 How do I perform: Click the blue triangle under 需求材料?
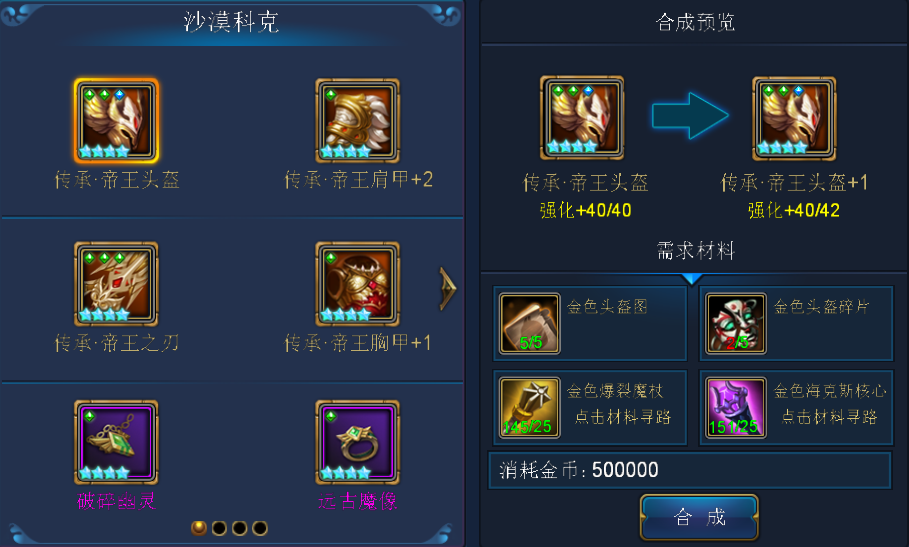692,279
